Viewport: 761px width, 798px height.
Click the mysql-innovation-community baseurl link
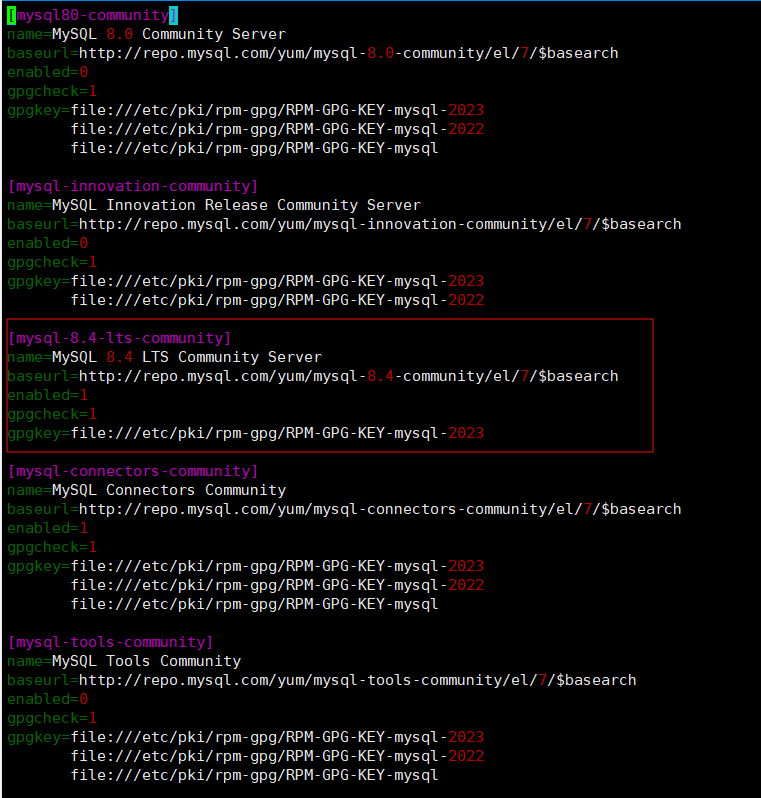[x=380, y=224]
